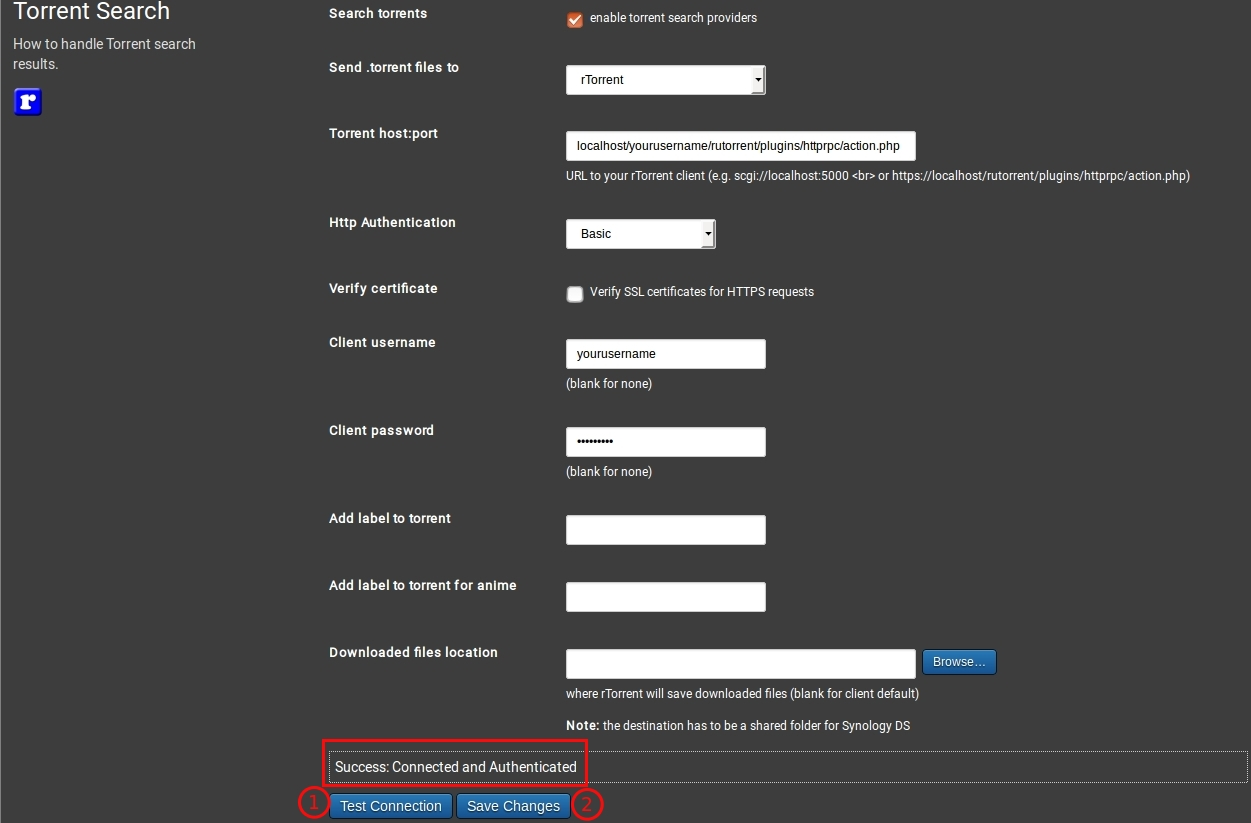Viewport: 1251px width, 823px height.
Task: Select the anime torrent label field
Action: tap(665, 596)
